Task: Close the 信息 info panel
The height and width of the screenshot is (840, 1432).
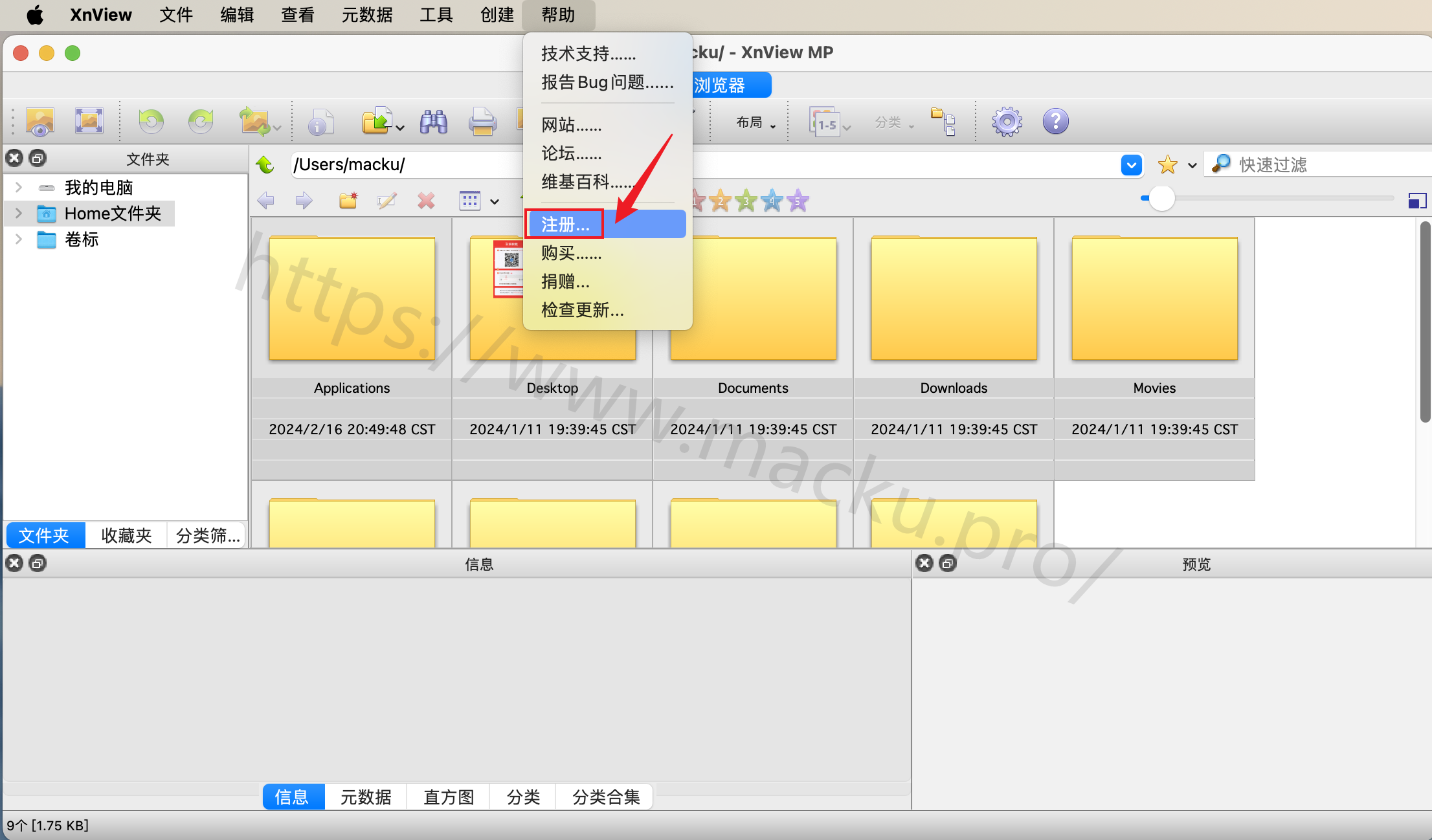Action: coord(14,563)
